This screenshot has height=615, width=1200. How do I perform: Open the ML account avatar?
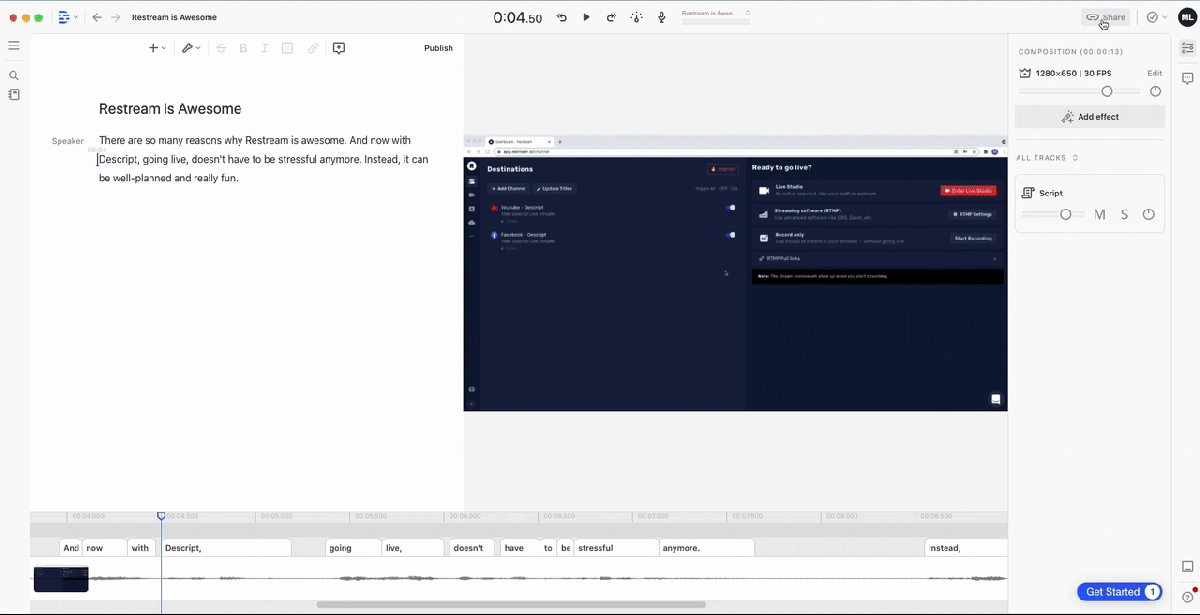coord(1186,17)
